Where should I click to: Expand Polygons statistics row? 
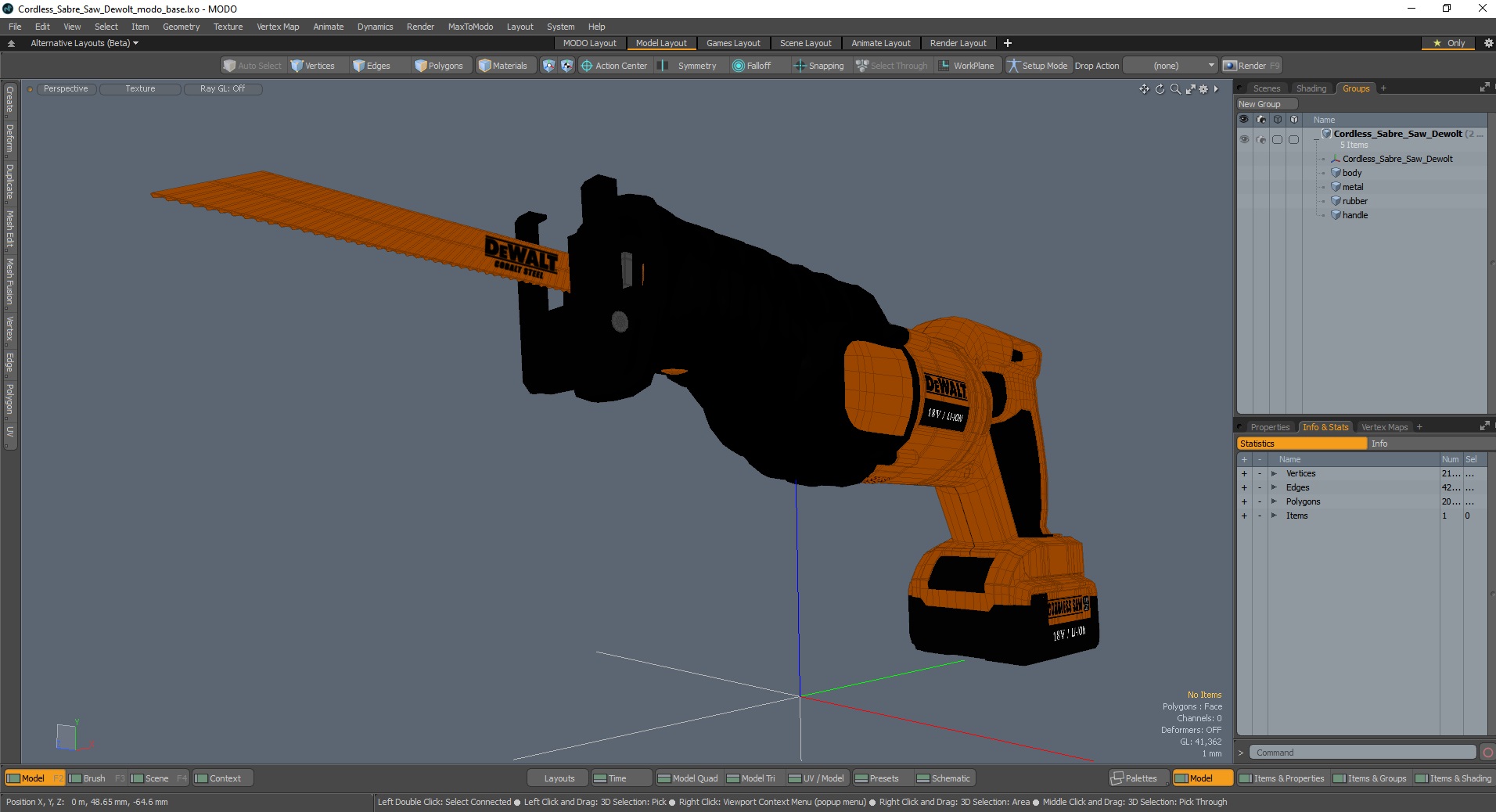point(1274,501)
